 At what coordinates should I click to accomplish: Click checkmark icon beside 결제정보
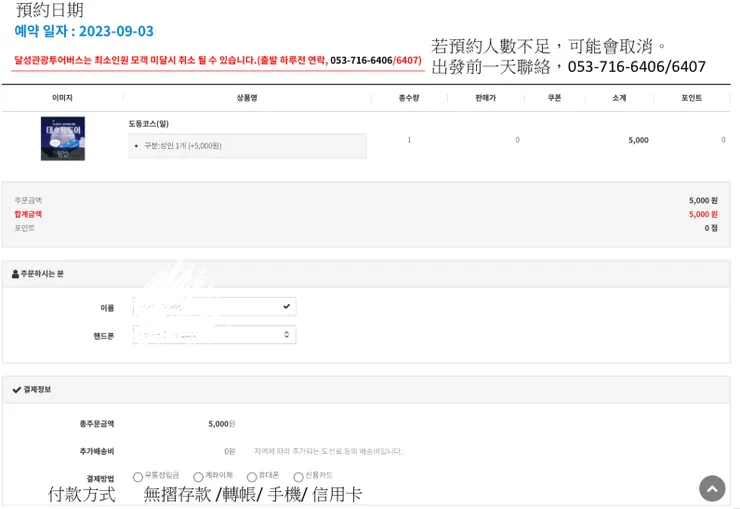17,390
